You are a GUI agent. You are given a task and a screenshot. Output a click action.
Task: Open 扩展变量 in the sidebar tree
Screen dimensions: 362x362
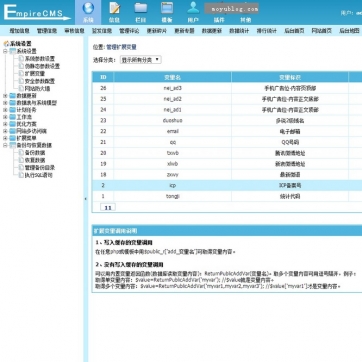tap(35, 74)
